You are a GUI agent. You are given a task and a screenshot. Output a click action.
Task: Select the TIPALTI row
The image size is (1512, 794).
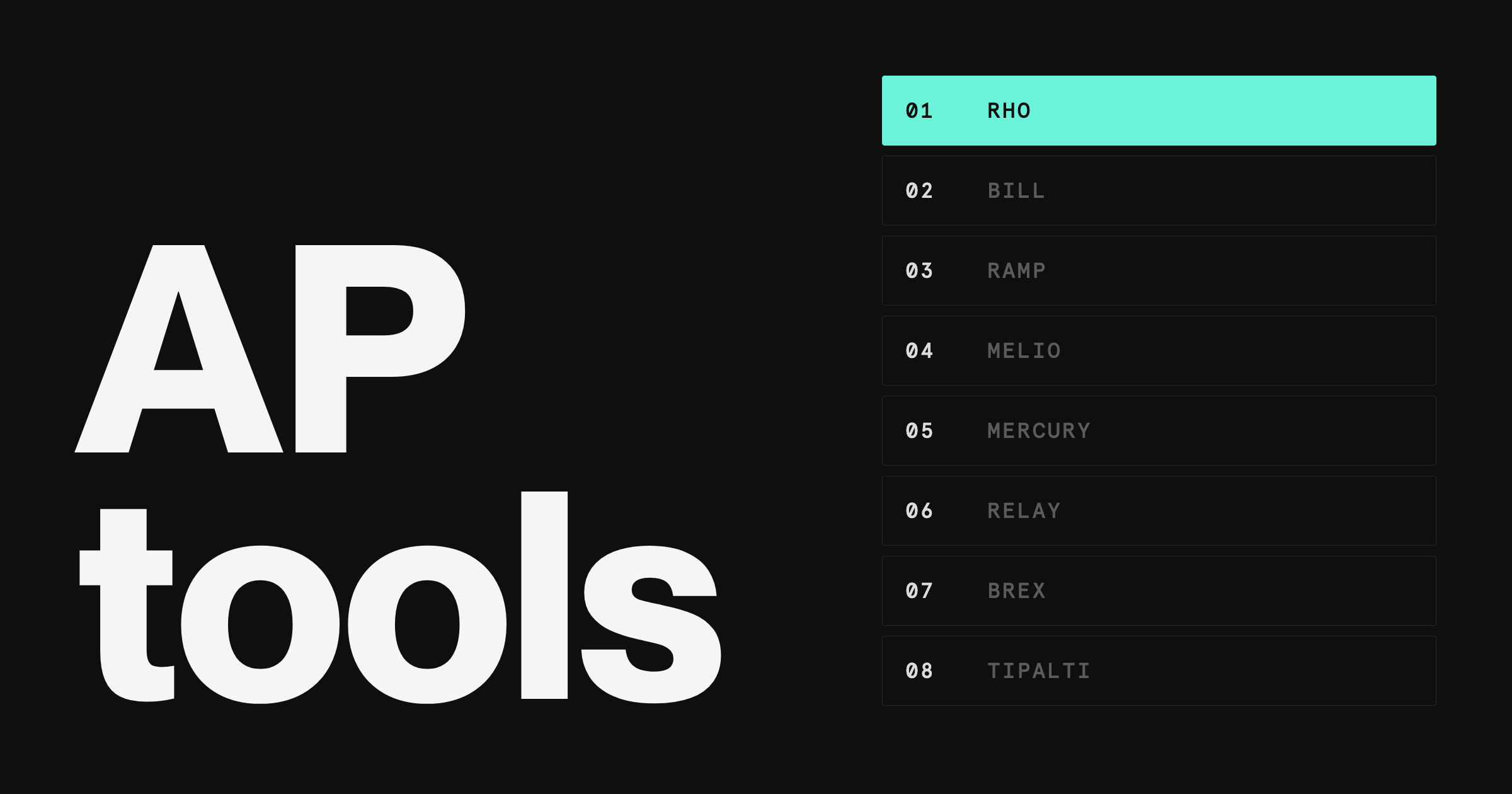point(1159,670)
